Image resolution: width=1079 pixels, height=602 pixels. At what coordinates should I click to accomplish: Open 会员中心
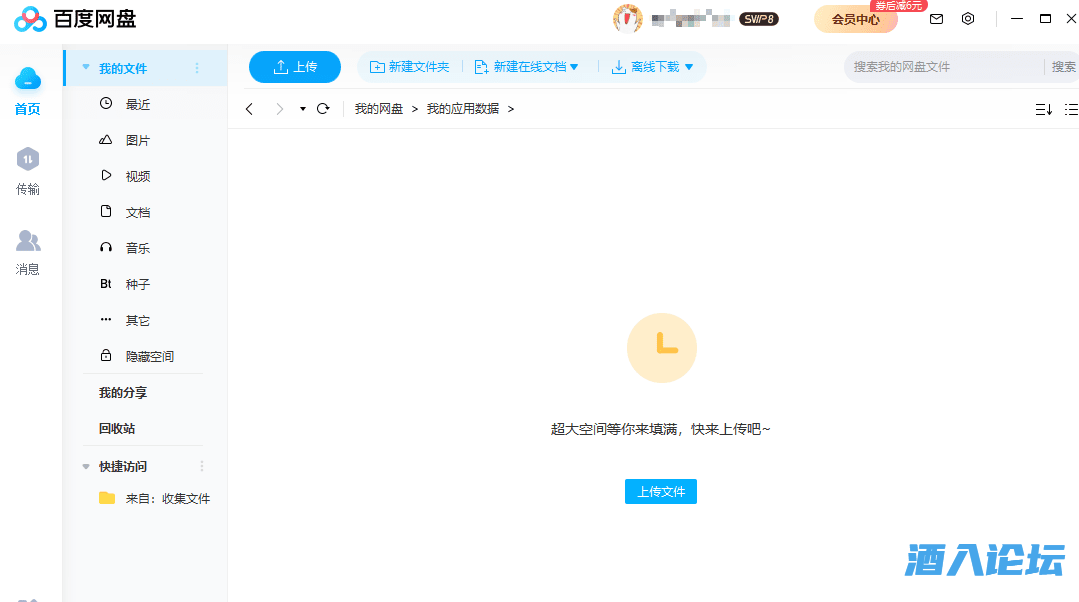pos(855,19)
